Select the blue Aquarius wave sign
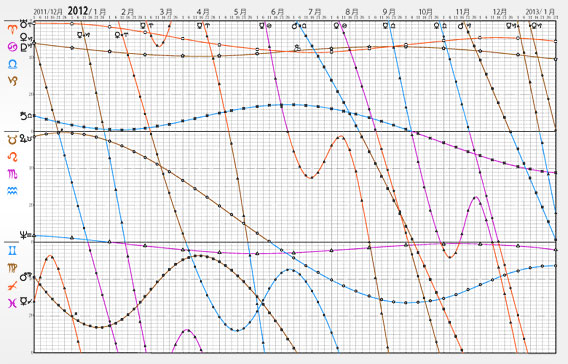568x364 pixels. click(x=13, y=191)
